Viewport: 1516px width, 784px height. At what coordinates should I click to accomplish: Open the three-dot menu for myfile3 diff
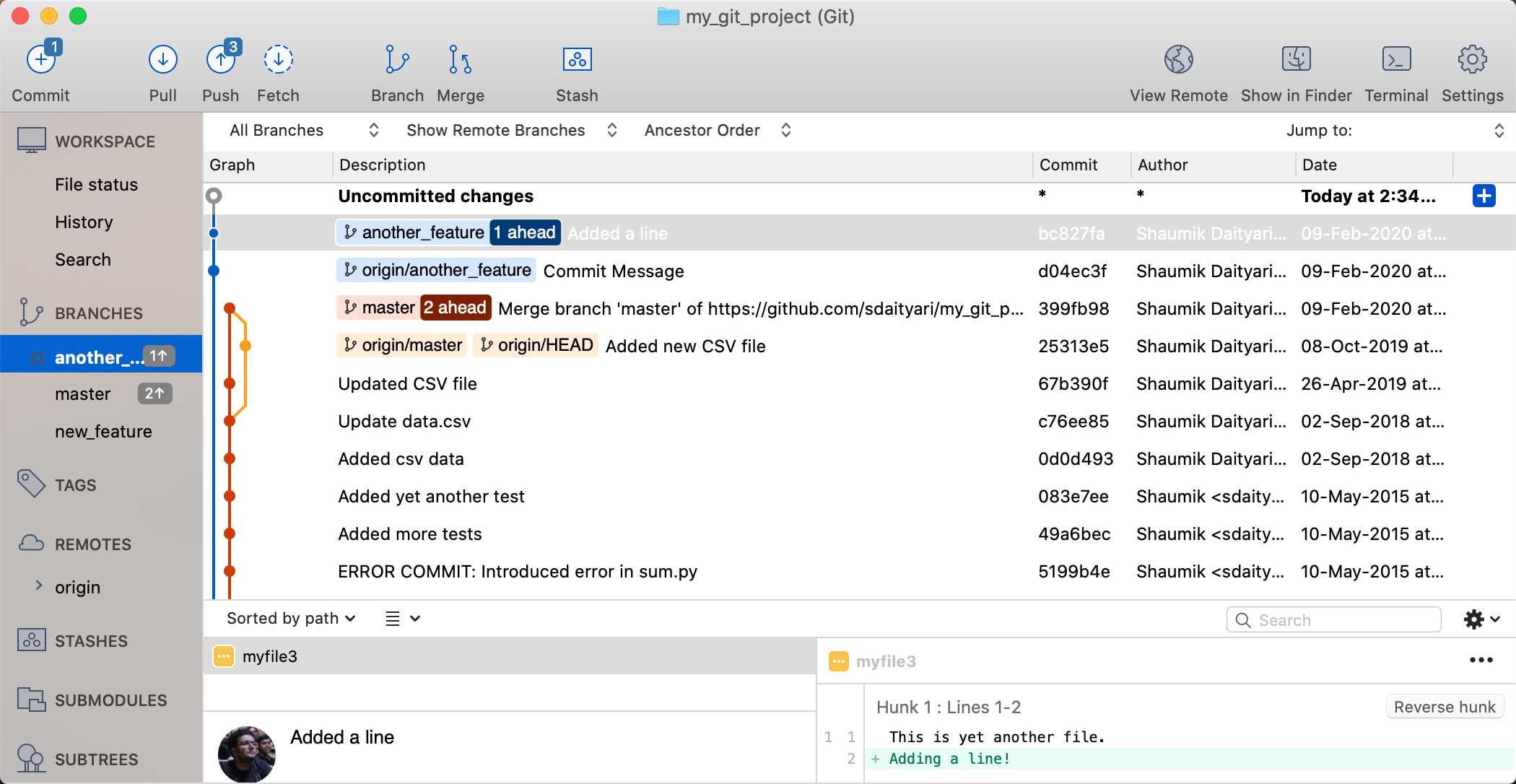tap(1481, 660)
